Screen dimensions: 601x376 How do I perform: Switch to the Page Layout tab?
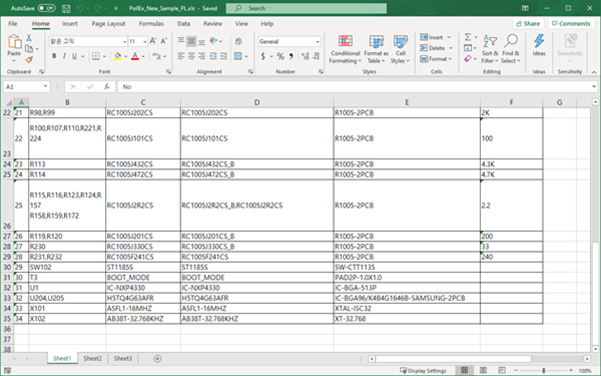tap(108, 24)
